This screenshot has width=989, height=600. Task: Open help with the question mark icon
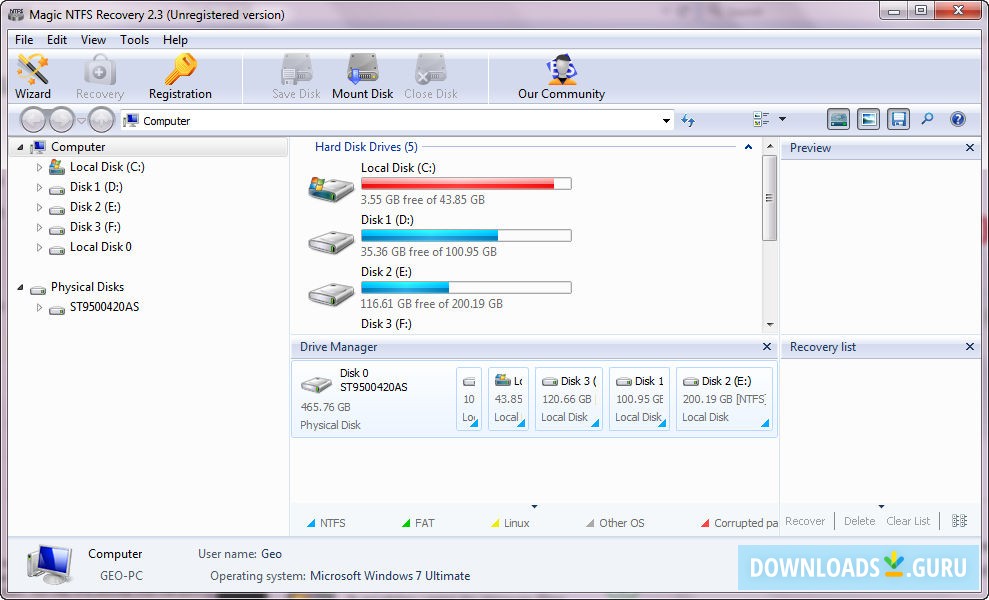pyautogui.click(x=957, y=119)
